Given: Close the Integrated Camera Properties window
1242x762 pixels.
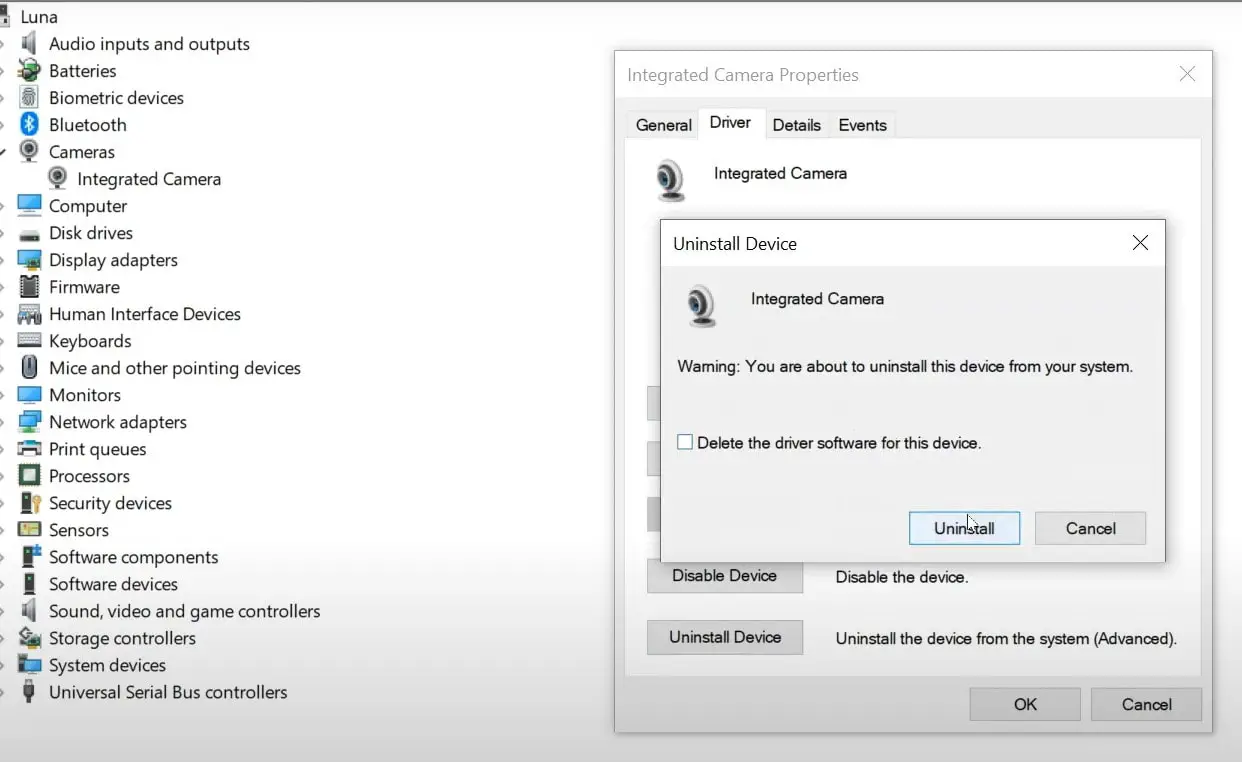Looking at the screenshot, I should pos(1187,75).
